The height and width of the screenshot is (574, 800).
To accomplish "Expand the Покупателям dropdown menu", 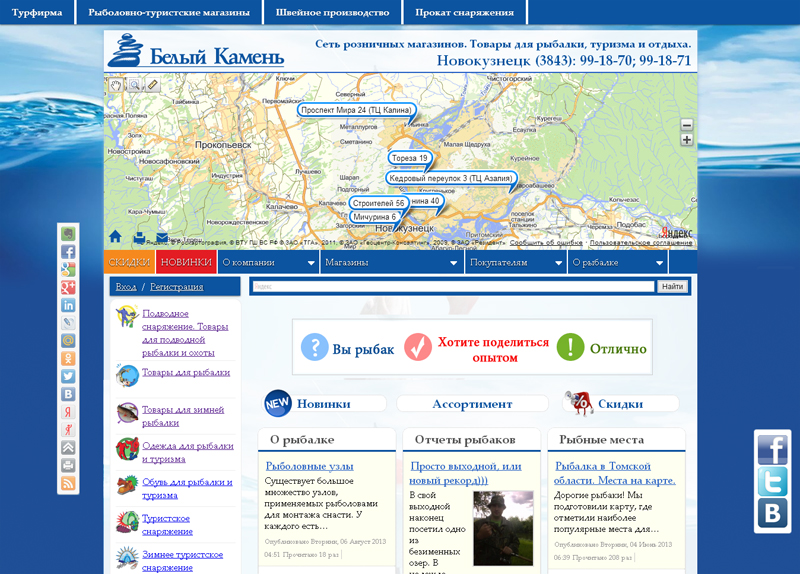I will (x=515, y=262).
